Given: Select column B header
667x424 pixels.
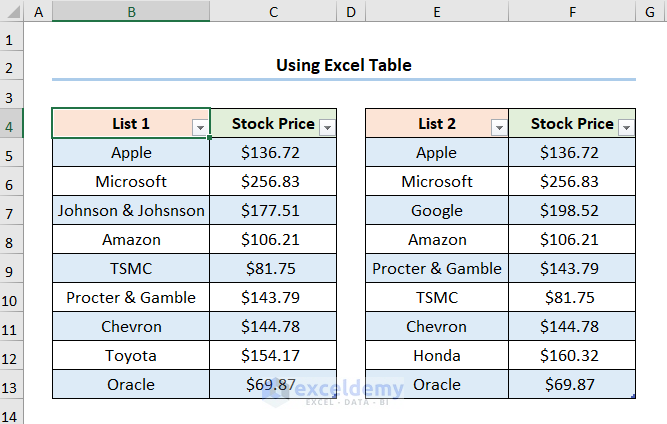Looking at the screenshot, I should tap(131, 12).
